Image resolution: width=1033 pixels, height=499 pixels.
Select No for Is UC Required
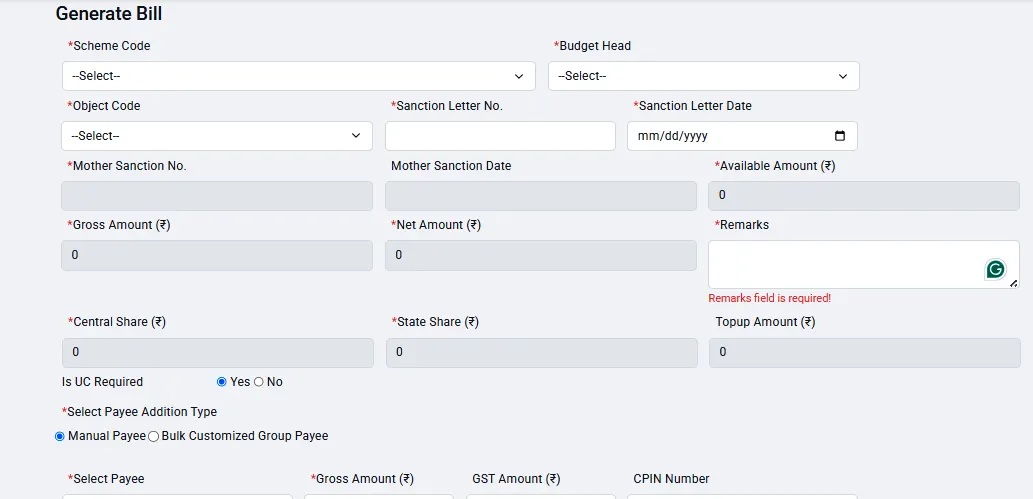tap(259, 382)
